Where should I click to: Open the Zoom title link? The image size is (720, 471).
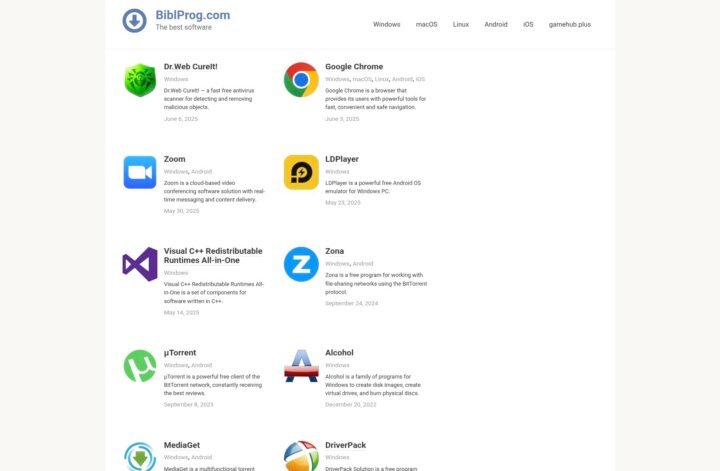174,159
